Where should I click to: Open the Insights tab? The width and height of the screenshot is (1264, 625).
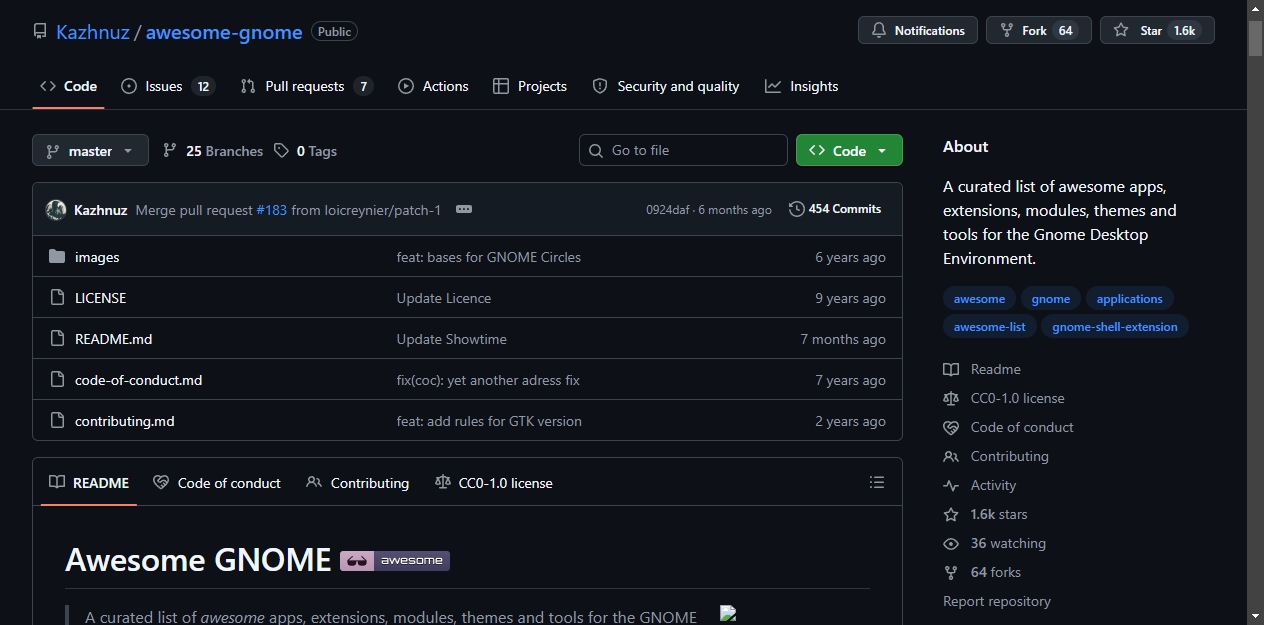(x=802, y=86)
